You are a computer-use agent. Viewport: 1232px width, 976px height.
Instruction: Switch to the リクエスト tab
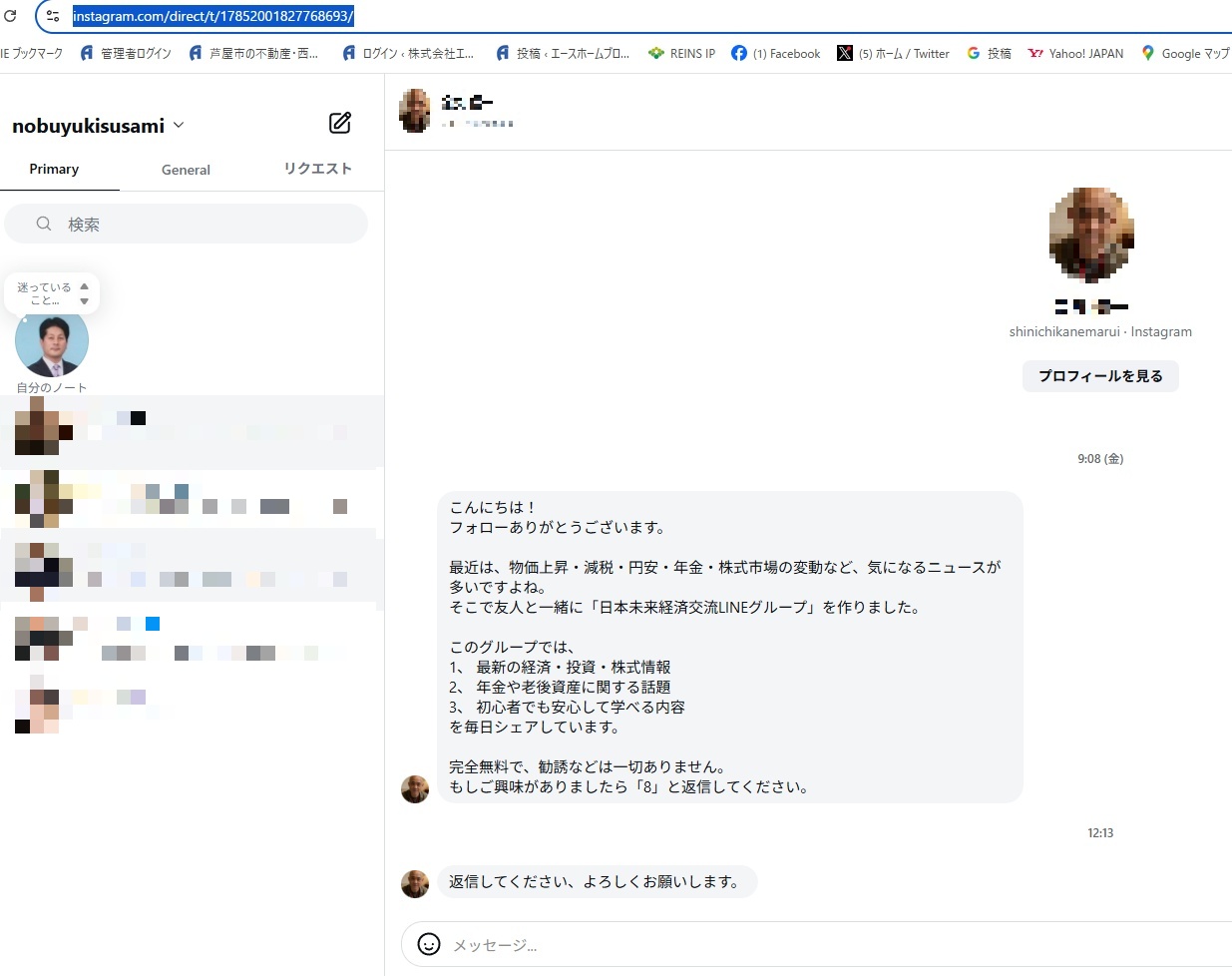317,169
